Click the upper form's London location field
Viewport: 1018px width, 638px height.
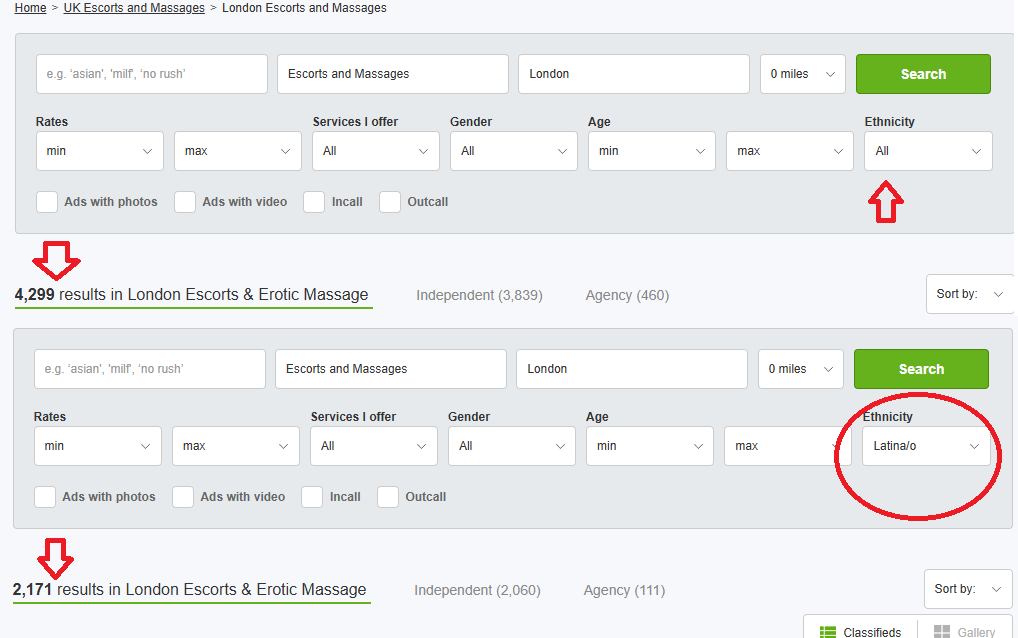click(634, 74)
